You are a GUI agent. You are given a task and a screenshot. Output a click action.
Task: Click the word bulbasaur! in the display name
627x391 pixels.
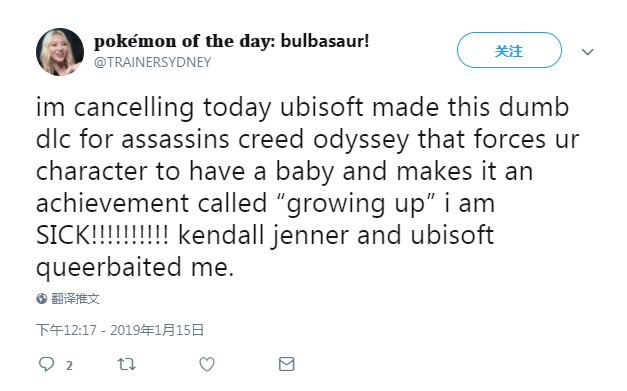[x=325, y=41]
